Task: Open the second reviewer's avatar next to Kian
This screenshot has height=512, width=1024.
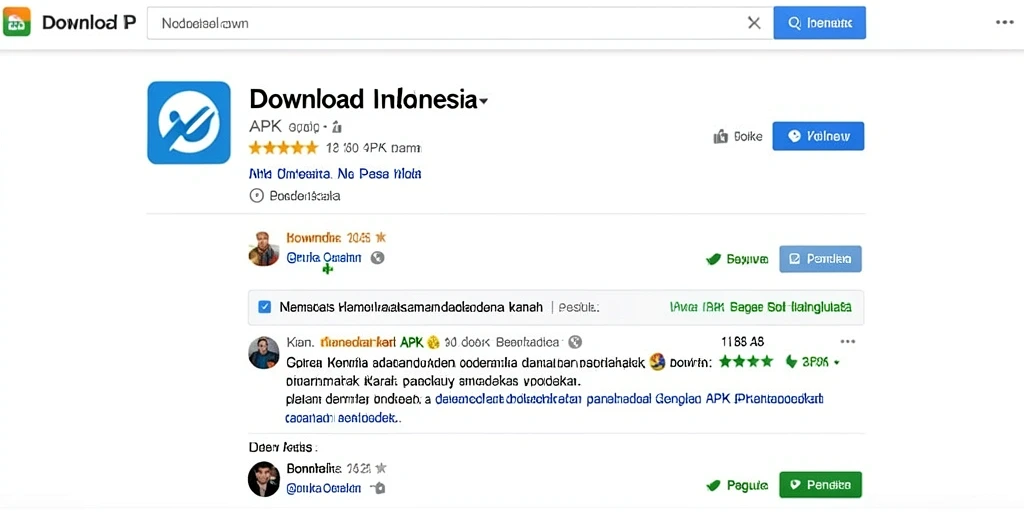Action: pyautogui.click(x=264, y=353)
